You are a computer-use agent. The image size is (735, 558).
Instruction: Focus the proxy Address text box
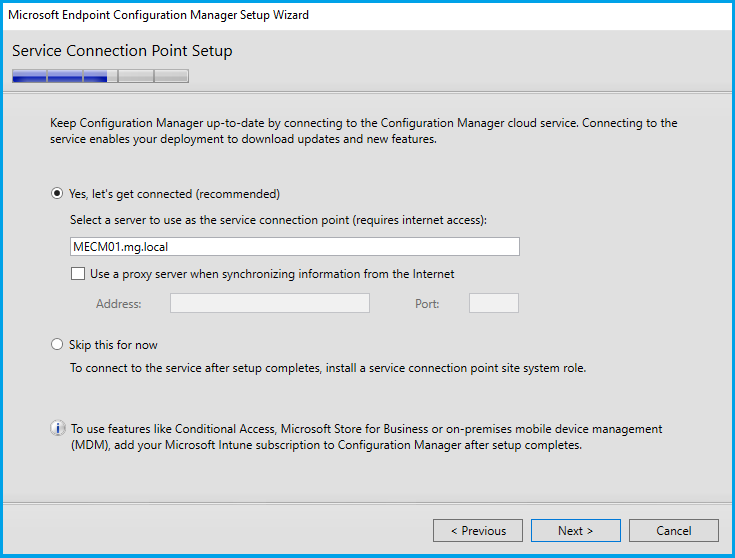[x=269, y=303]
